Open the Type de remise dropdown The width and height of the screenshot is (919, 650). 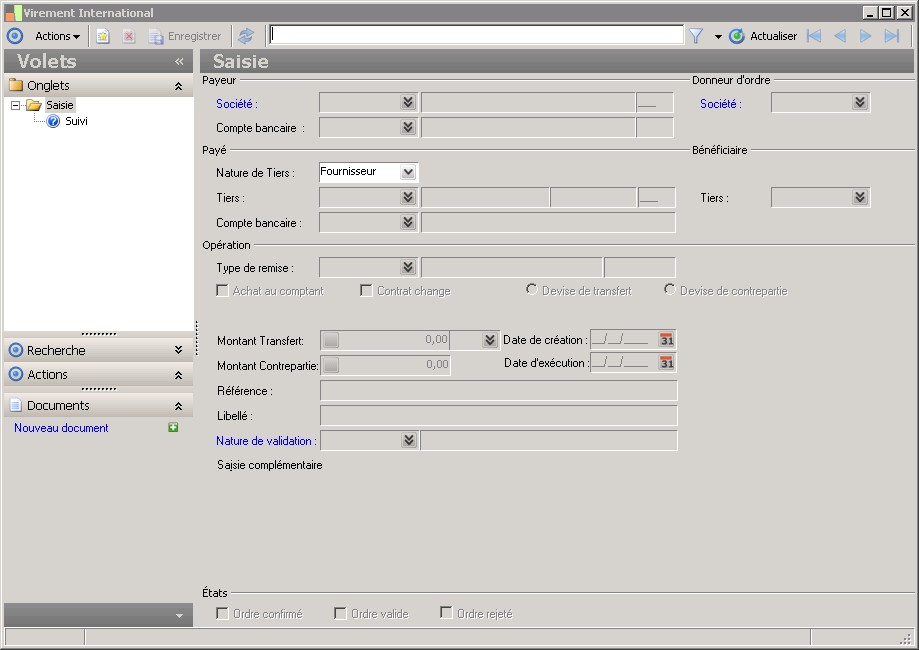pos(408,267)
